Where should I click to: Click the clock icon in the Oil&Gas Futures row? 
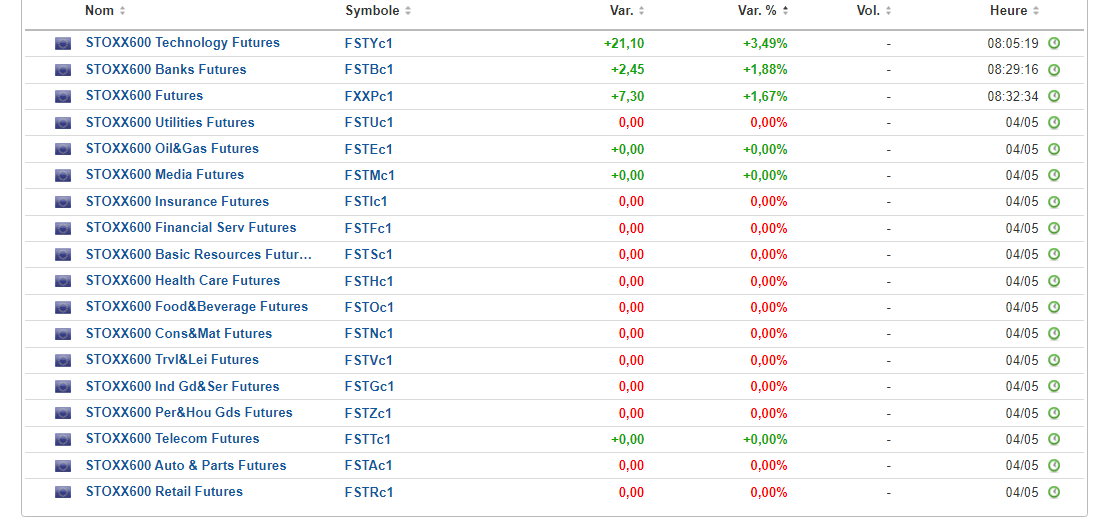point(1054,149)
